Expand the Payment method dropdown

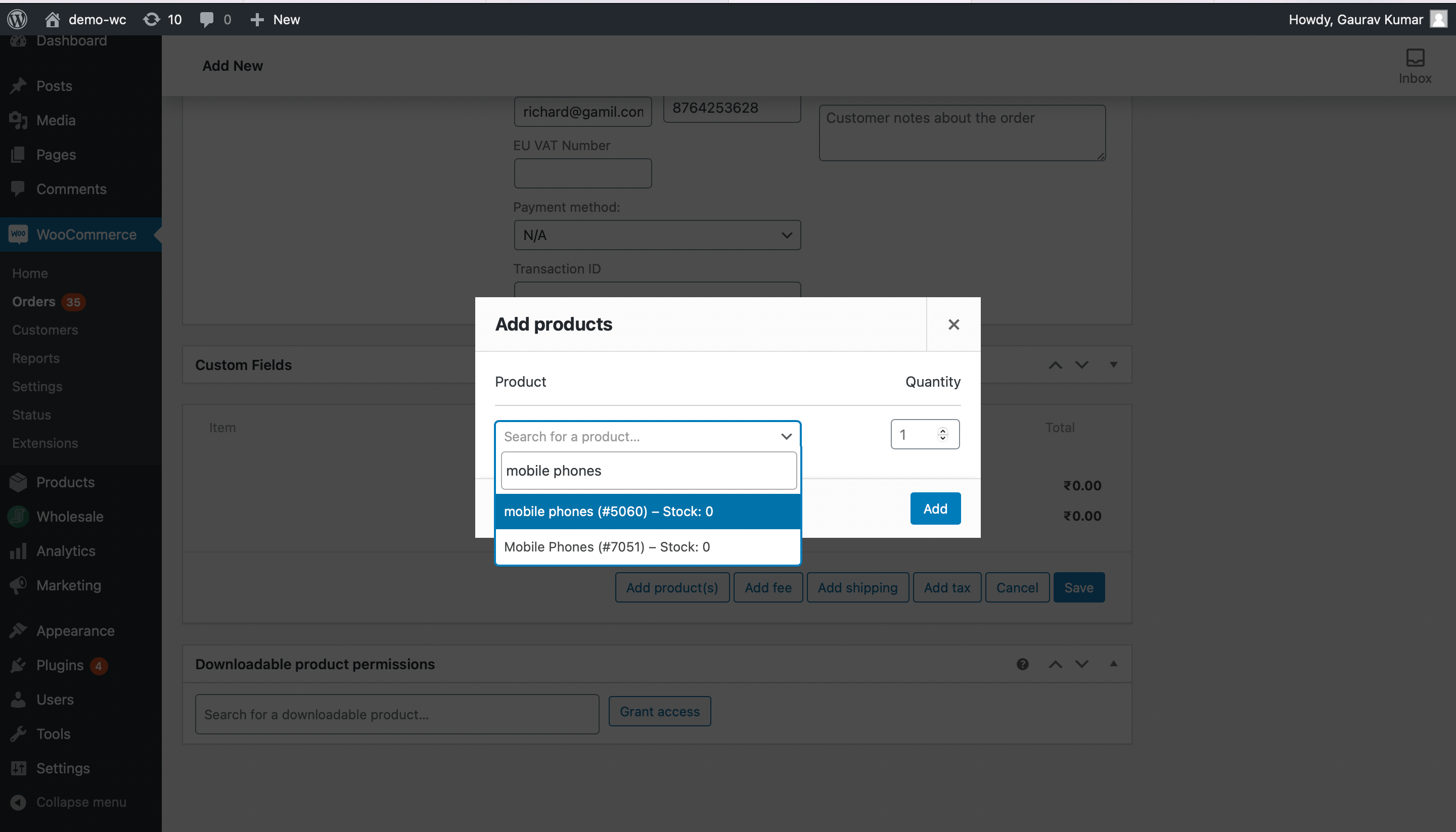[x=657, y=236]
